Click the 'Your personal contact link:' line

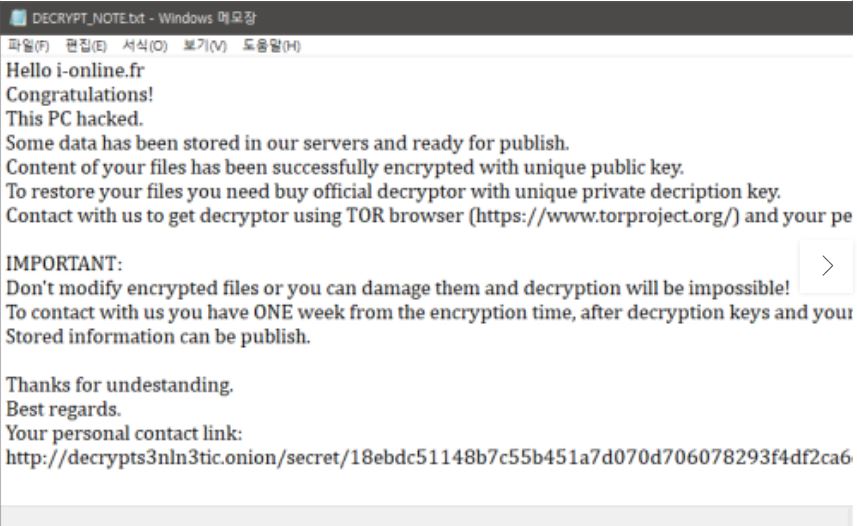tap(124, 434)
